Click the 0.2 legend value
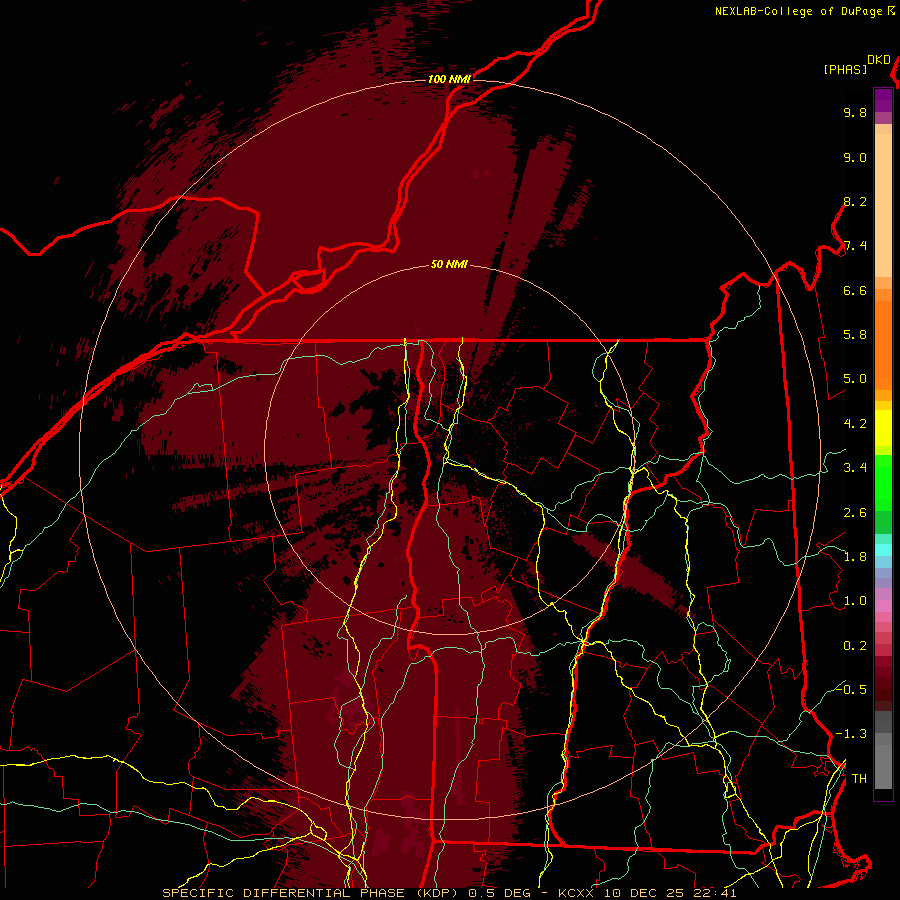The width and height of the screenshot is (900, 900). click(855, 646)
